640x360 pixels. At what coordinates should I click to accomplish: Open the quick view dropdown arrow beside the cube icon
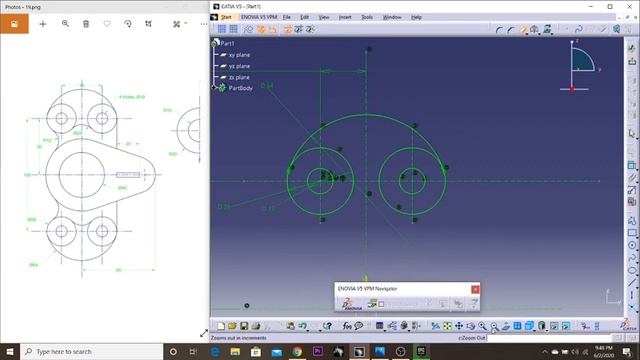[535, 330]
